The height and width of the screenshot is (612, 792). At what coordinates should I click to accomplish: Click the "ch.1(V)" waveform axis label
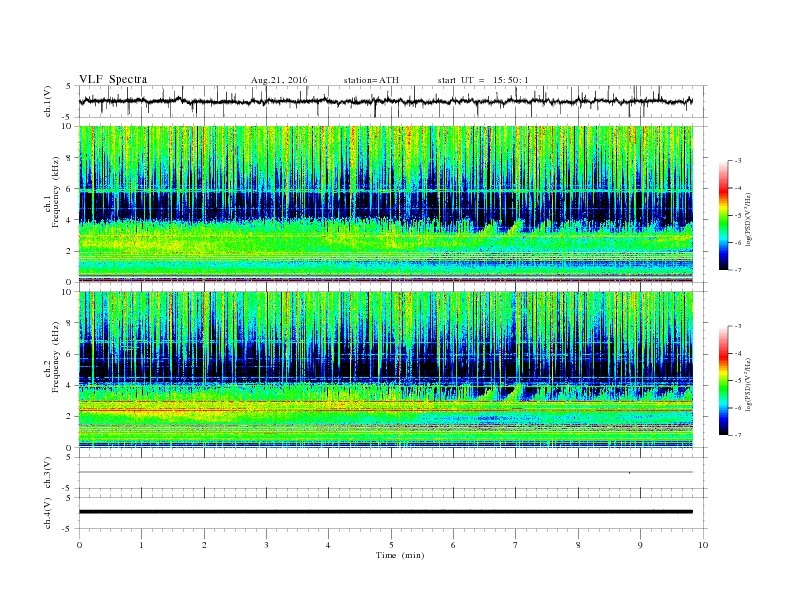48,101
